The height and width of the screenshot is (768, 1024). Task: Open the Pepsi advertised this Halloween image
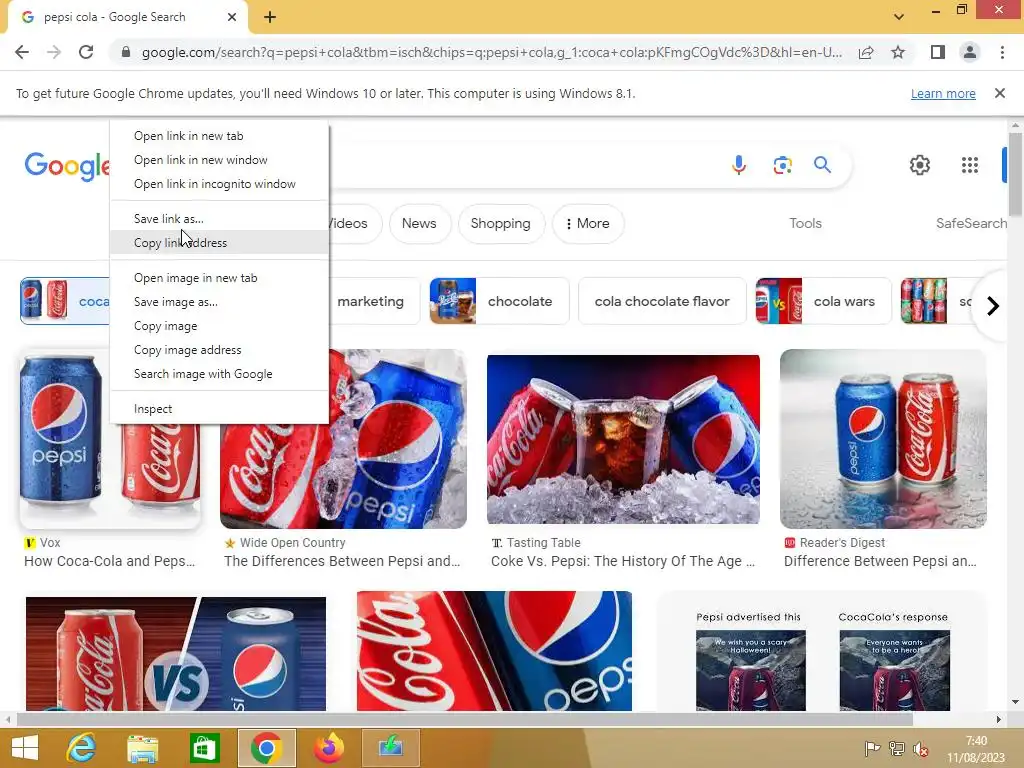click(823, 653)
